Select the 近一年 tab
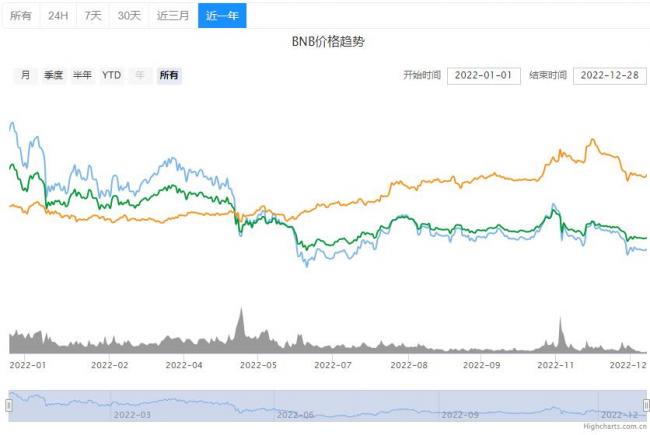 coord(221,16)
